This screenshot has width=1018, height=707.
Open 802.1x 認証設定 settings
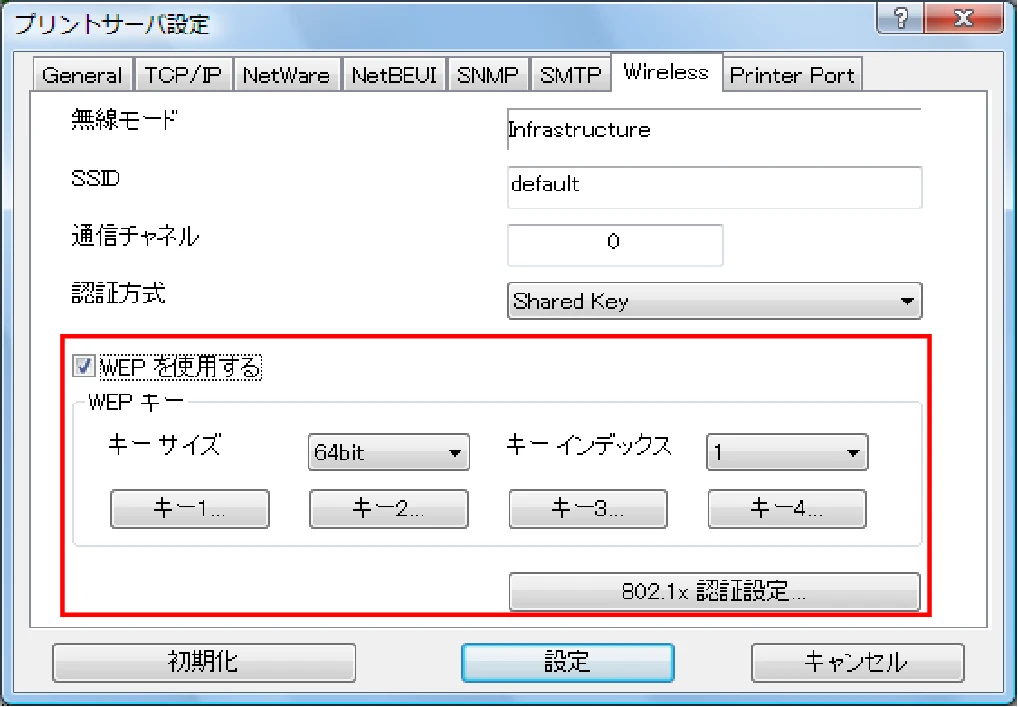pyautogui.click(x=714, y=591)
